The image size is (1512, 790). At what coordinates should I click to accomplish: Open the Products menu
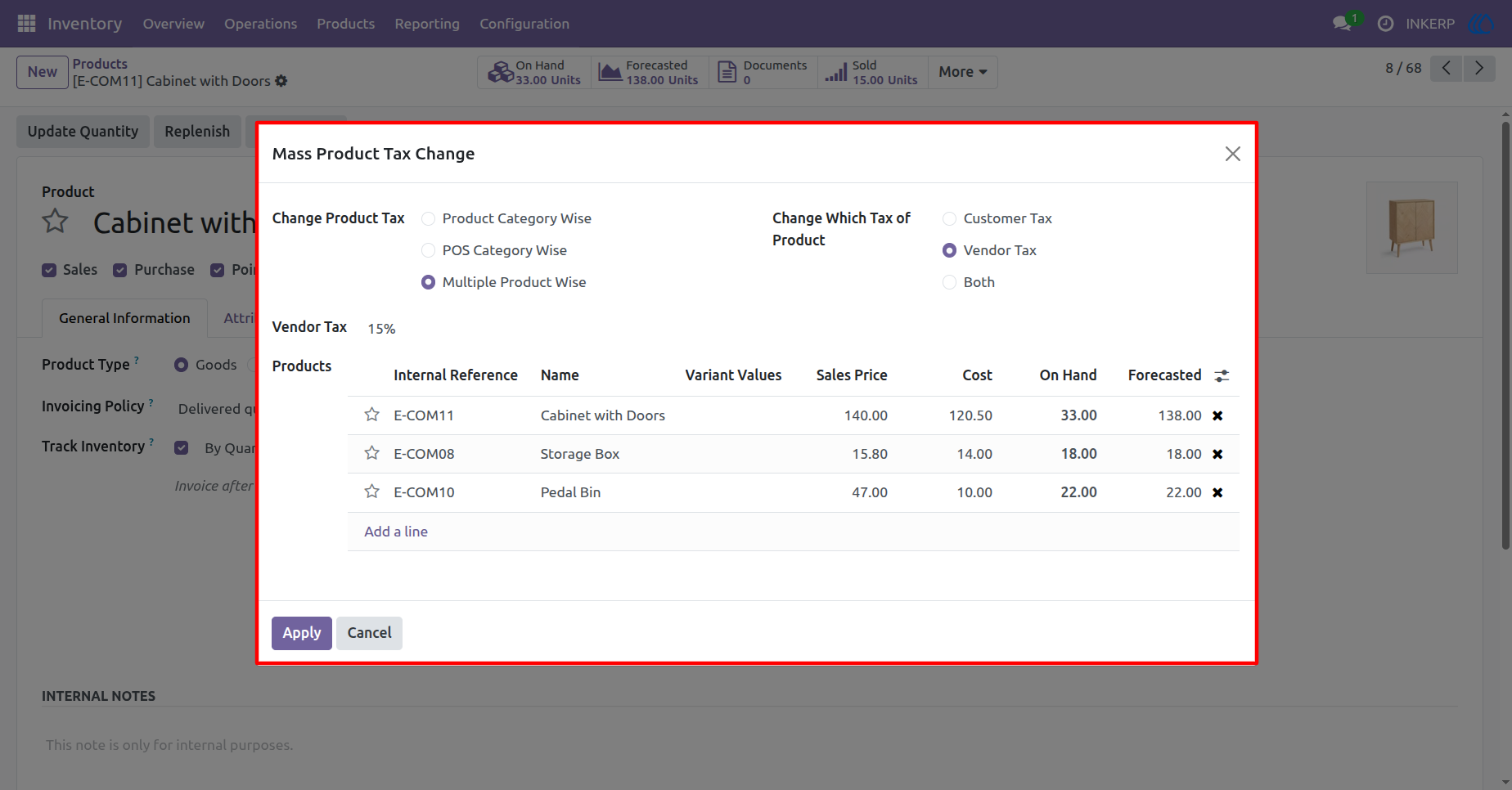coord(346,24)
